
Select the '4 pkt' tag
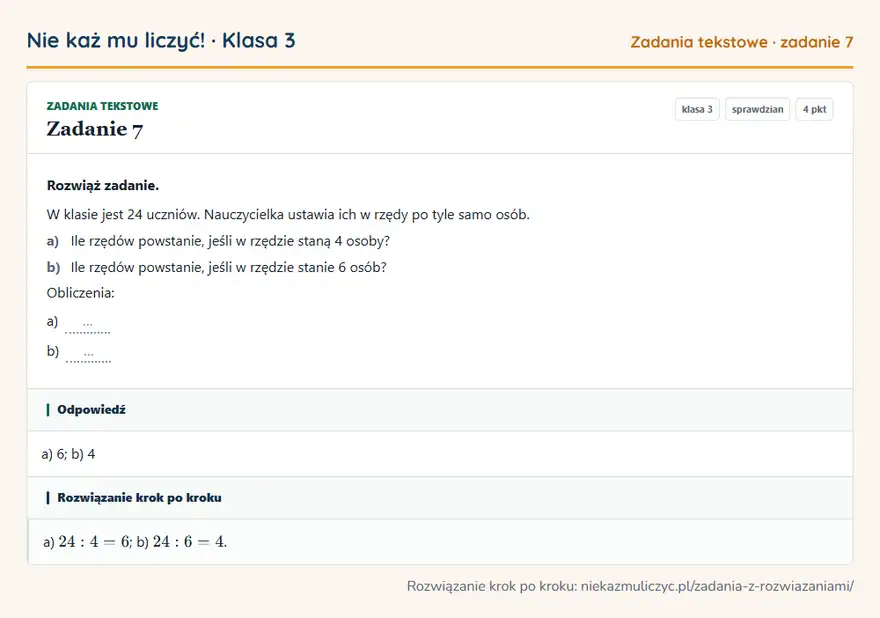[814, 109]
